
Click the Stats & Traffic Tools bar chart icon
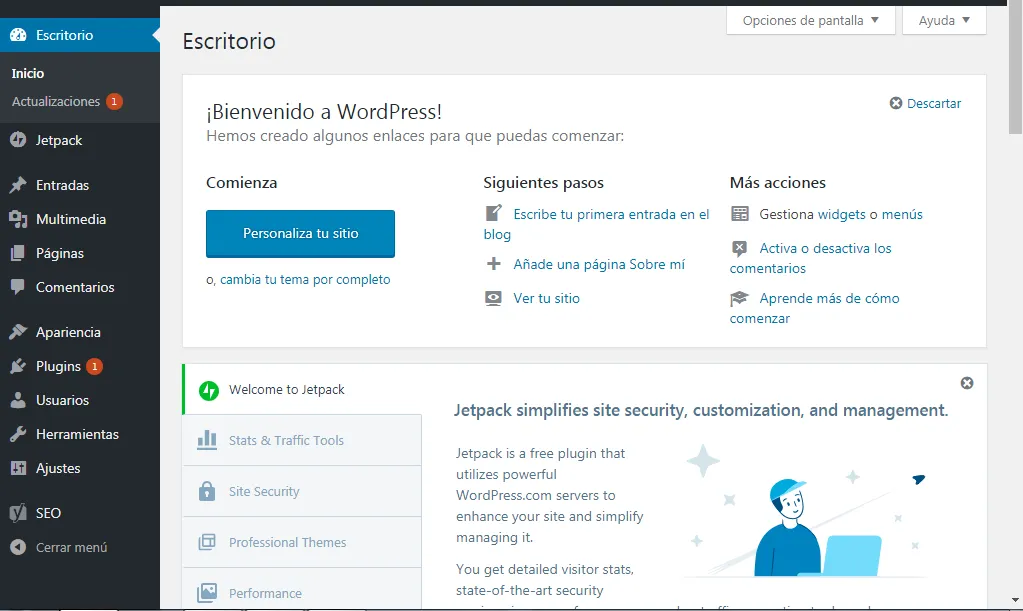207,440
